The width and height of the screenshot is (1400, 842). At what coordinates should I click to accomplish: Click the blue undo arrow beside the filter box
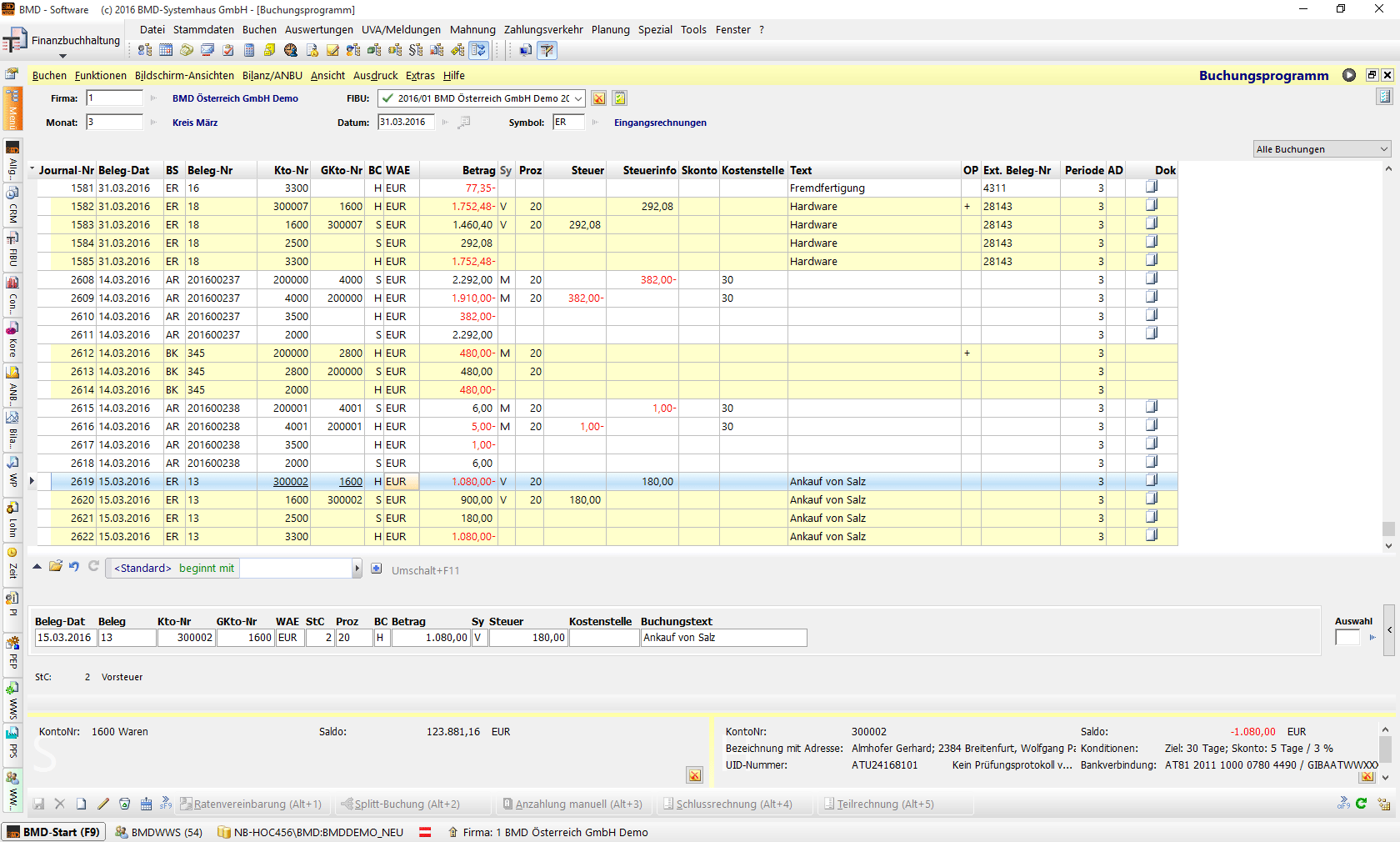tap(74, 567)
